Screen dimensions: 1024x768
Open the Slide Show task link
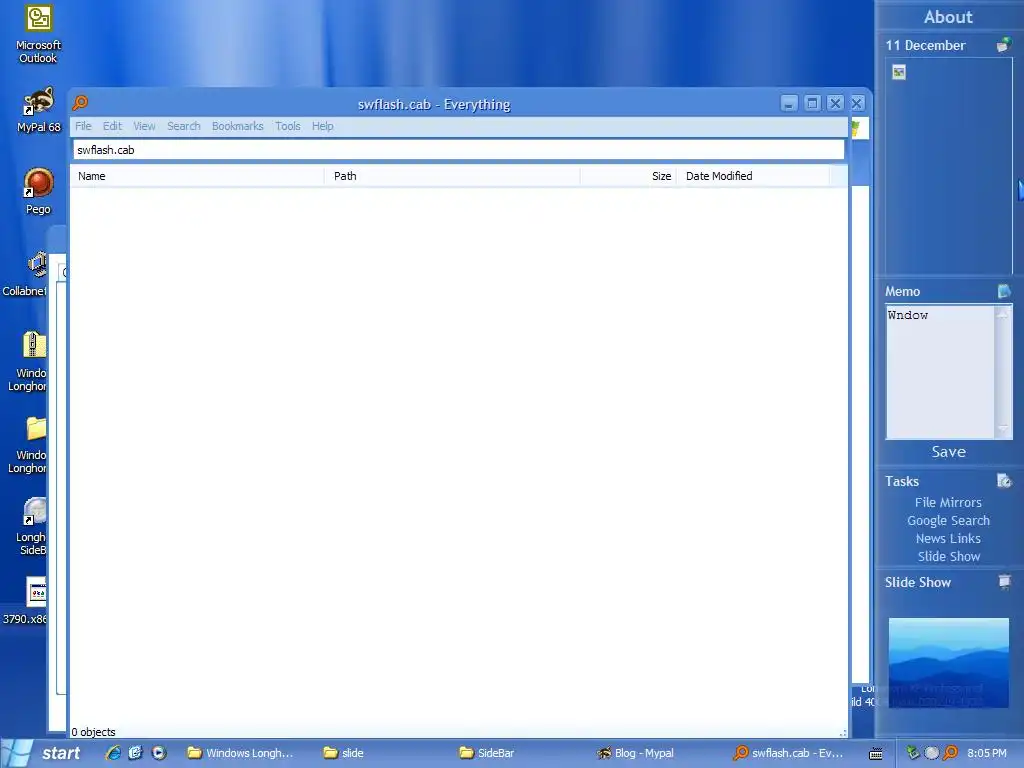point(949,556)
